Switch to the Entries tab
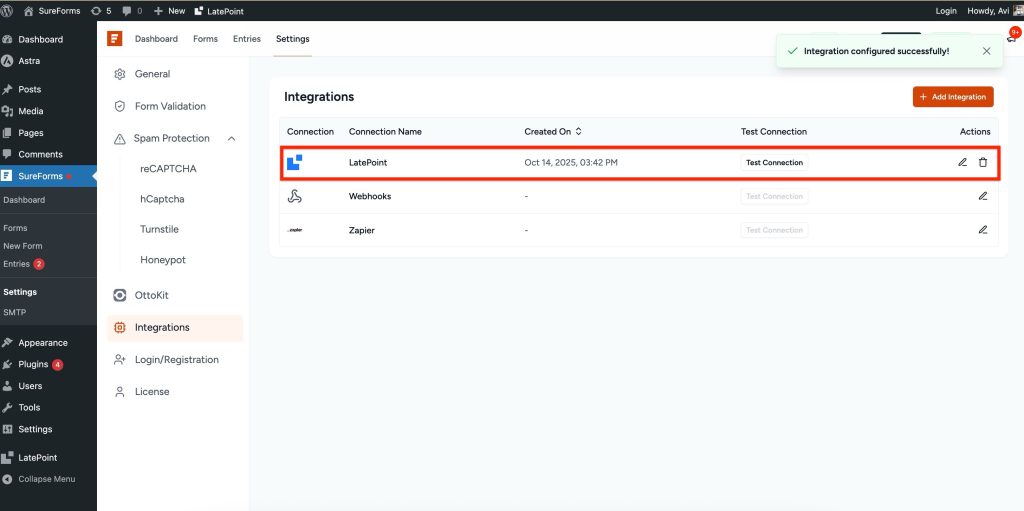 tap(247, 39)
